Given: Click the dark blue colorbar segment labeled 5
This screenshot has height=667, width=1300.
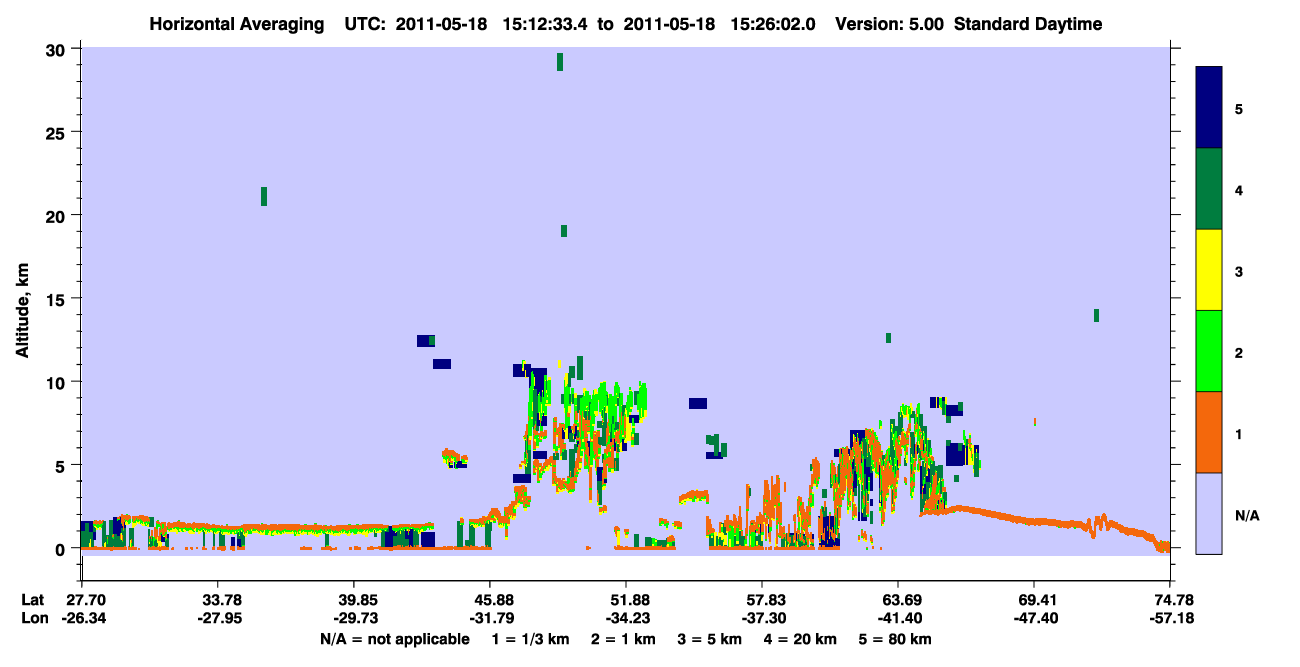Looking at the screenshot, I should coord(1209,107).
